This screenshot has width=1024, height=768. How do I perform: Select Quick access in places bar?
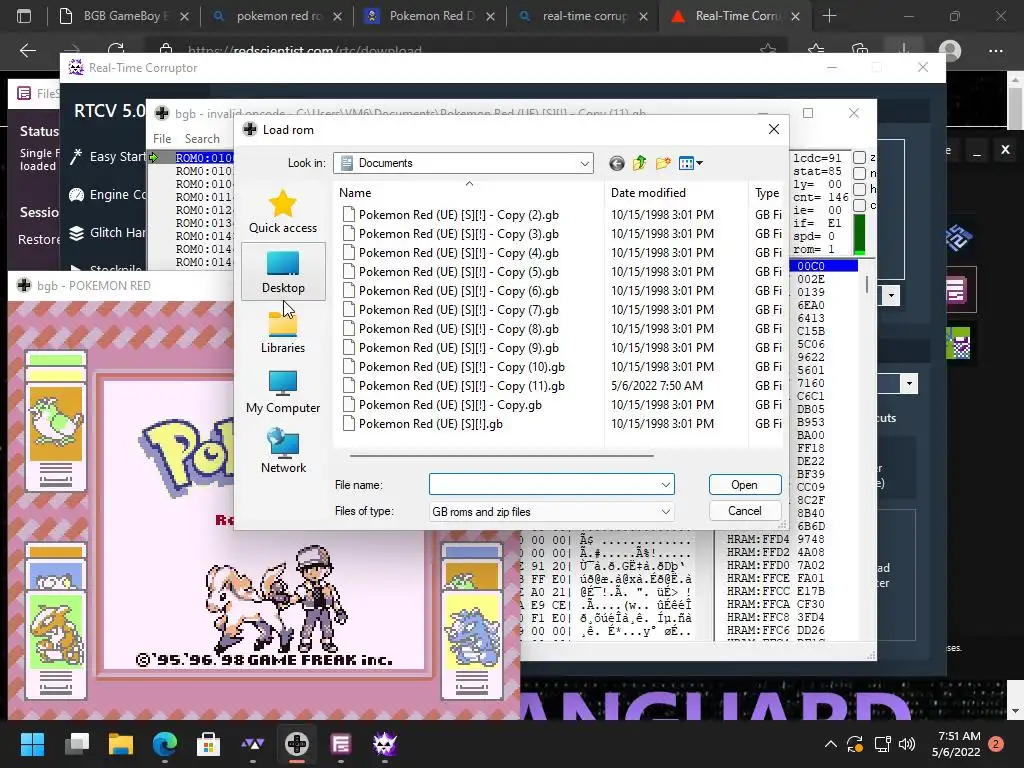(283, 212)
